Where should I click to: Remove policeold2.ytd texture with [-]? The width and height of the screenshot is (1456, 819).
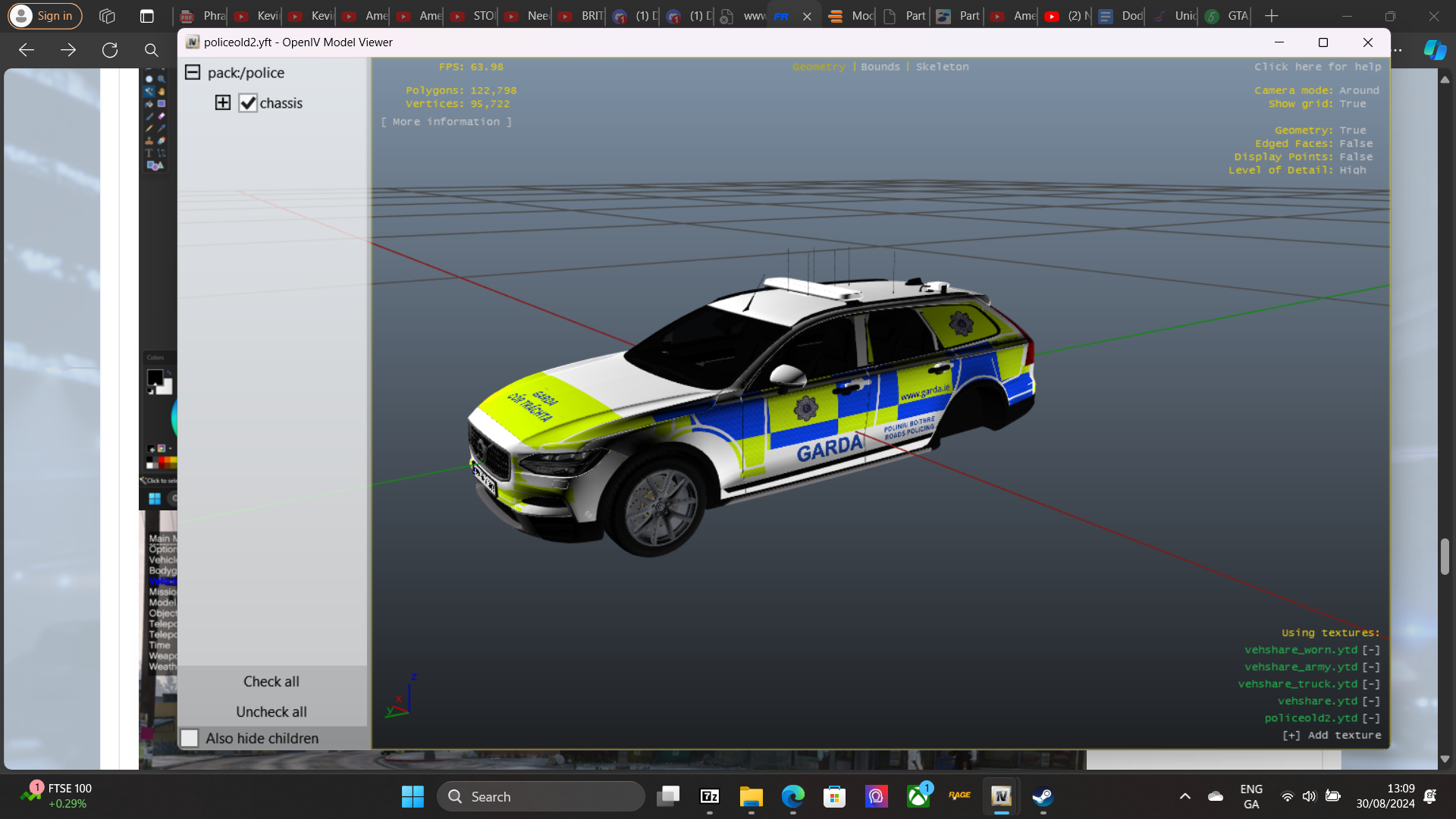pos(1371,718)
